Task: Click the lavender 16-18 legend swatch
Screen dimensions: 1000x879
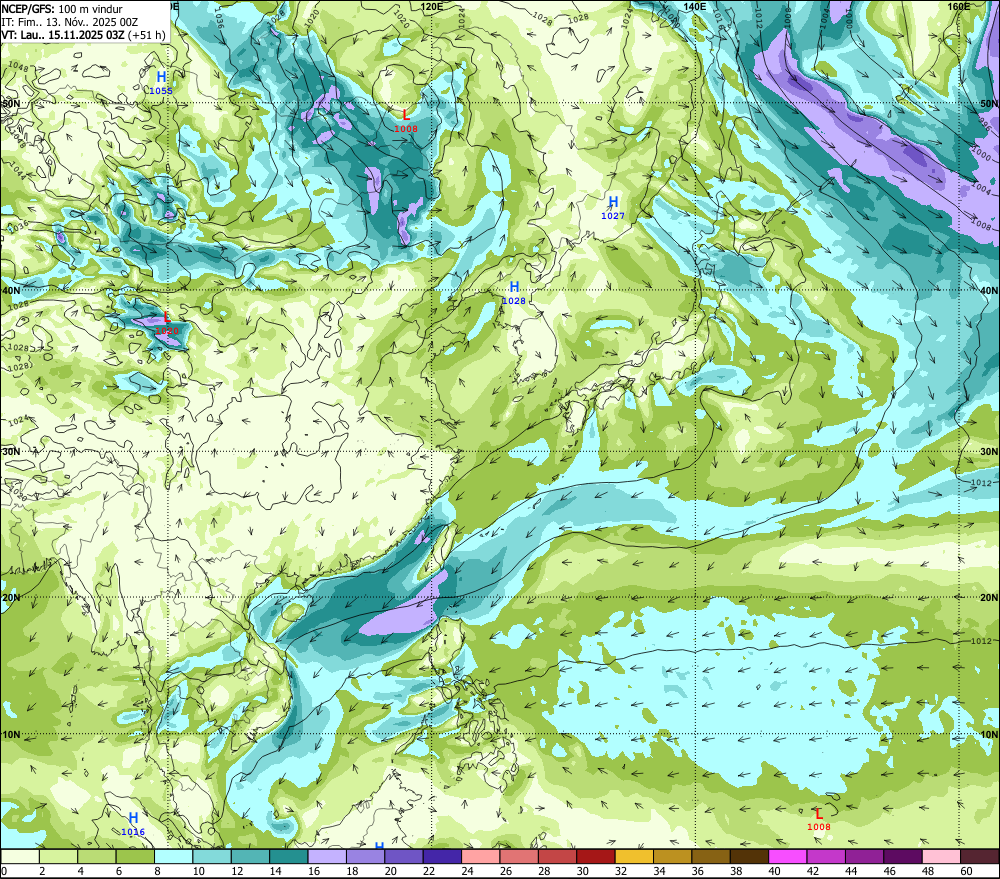Action: click(327, 857)
